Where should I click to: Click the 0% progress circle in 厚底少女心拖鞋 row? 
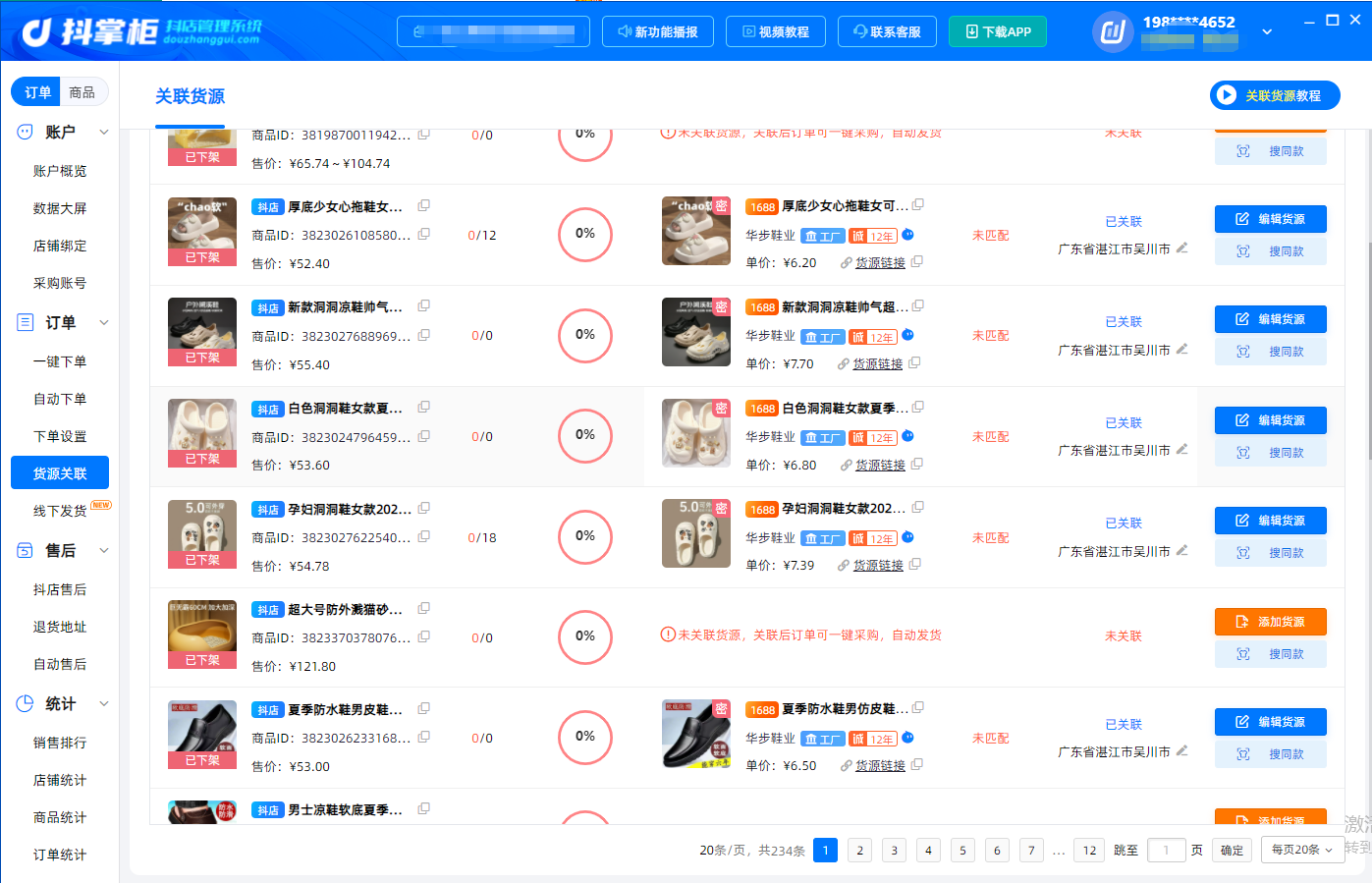click(x=585, y=234)
